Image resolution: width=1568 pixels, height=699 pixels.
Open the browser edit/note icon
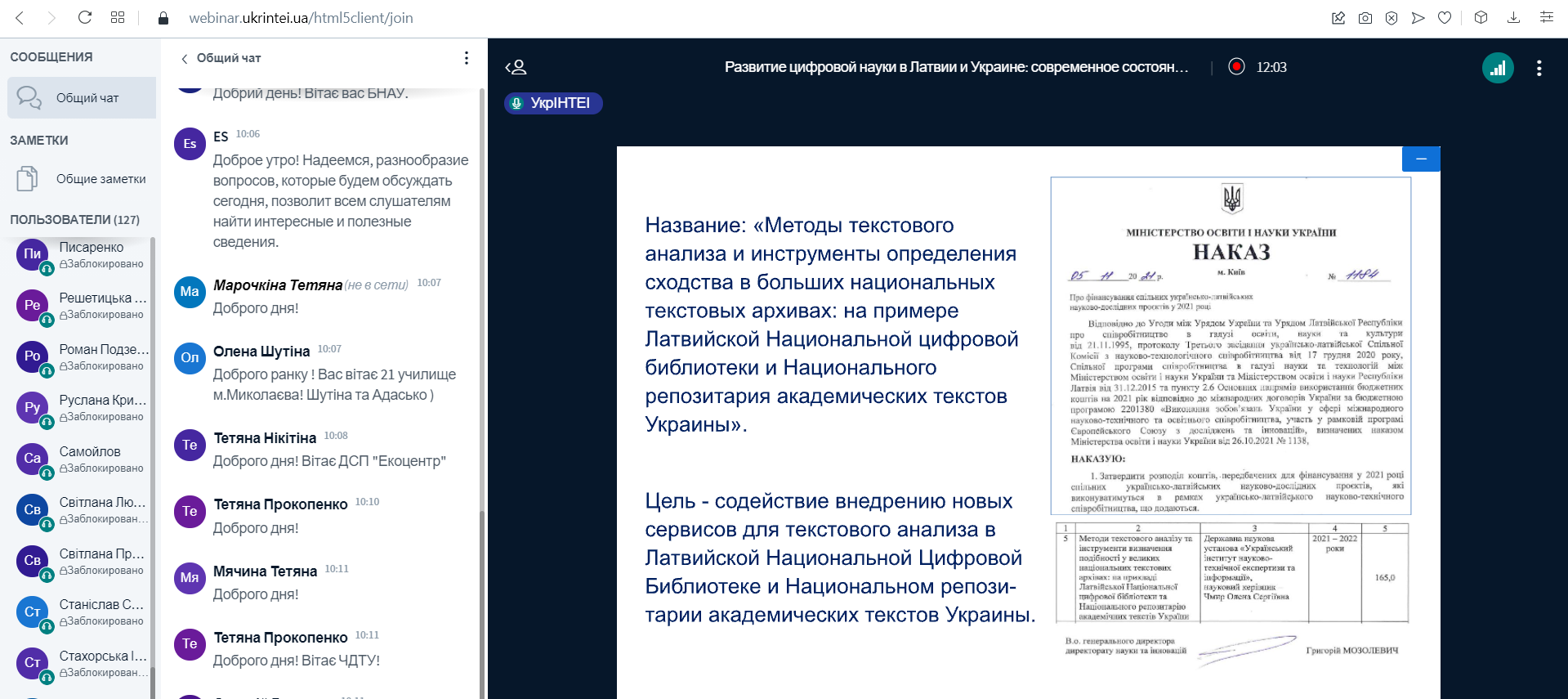tap(1338, 18)
